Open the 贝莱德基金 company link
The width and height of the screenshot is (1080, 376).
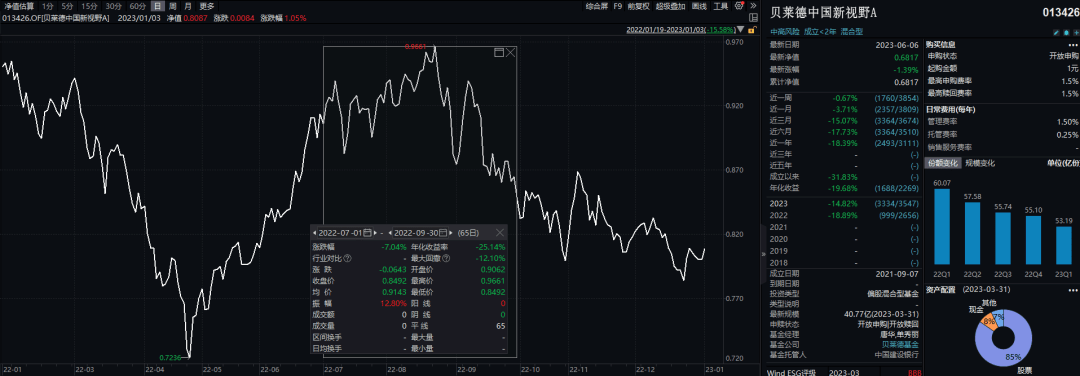tap(900, 344)
